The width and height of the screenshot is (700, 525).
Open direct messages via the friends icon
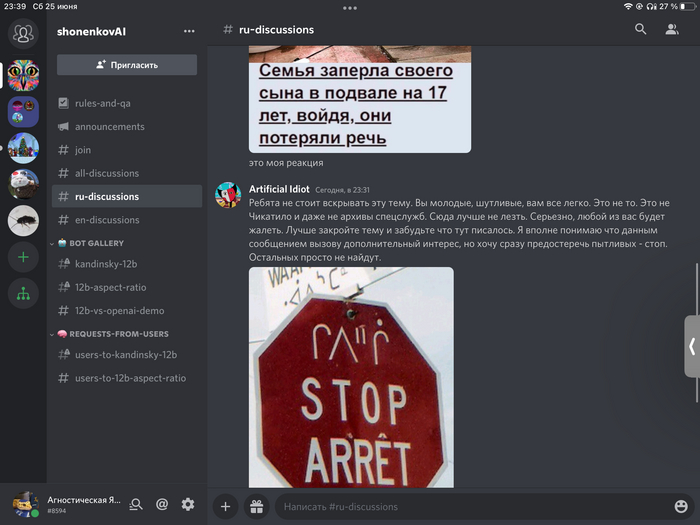point(22,33)
